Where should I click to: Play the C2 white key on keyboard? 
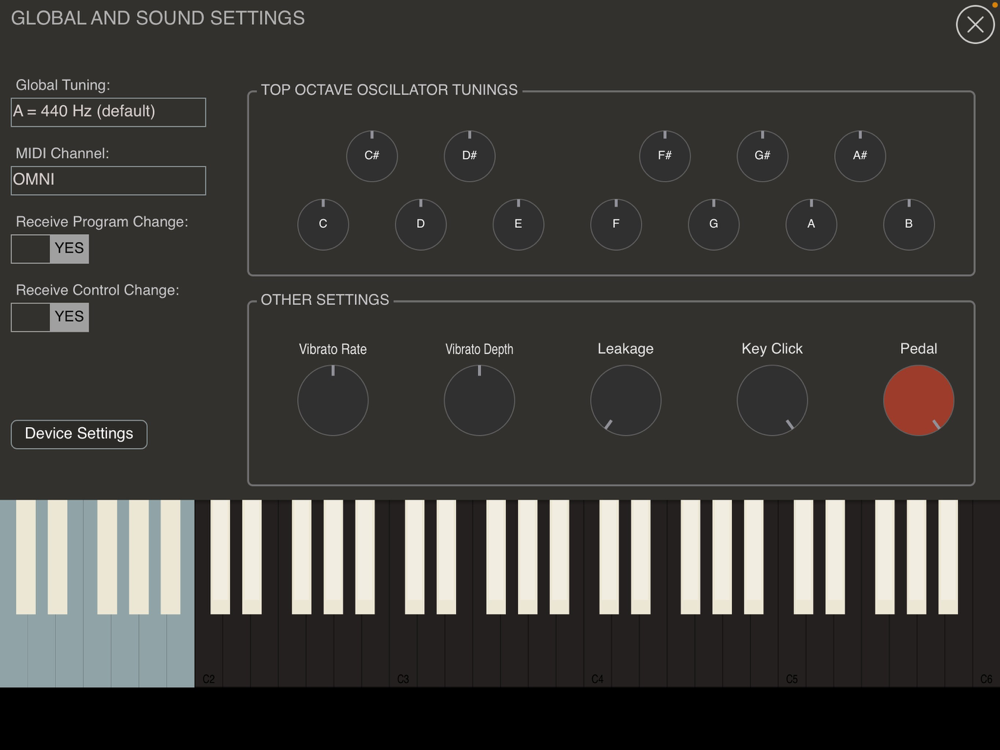click(209, 651)
